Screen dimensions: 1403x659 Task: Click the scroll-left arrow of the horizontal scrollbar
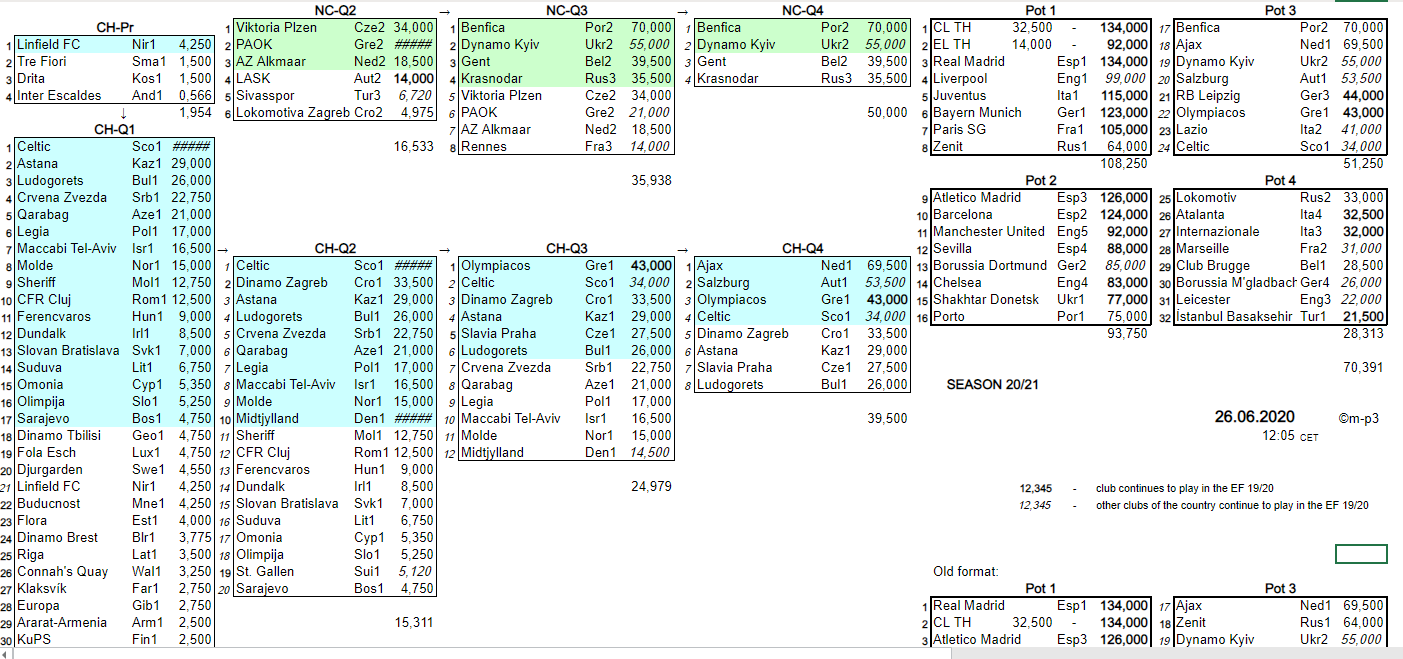coord(6,653)
